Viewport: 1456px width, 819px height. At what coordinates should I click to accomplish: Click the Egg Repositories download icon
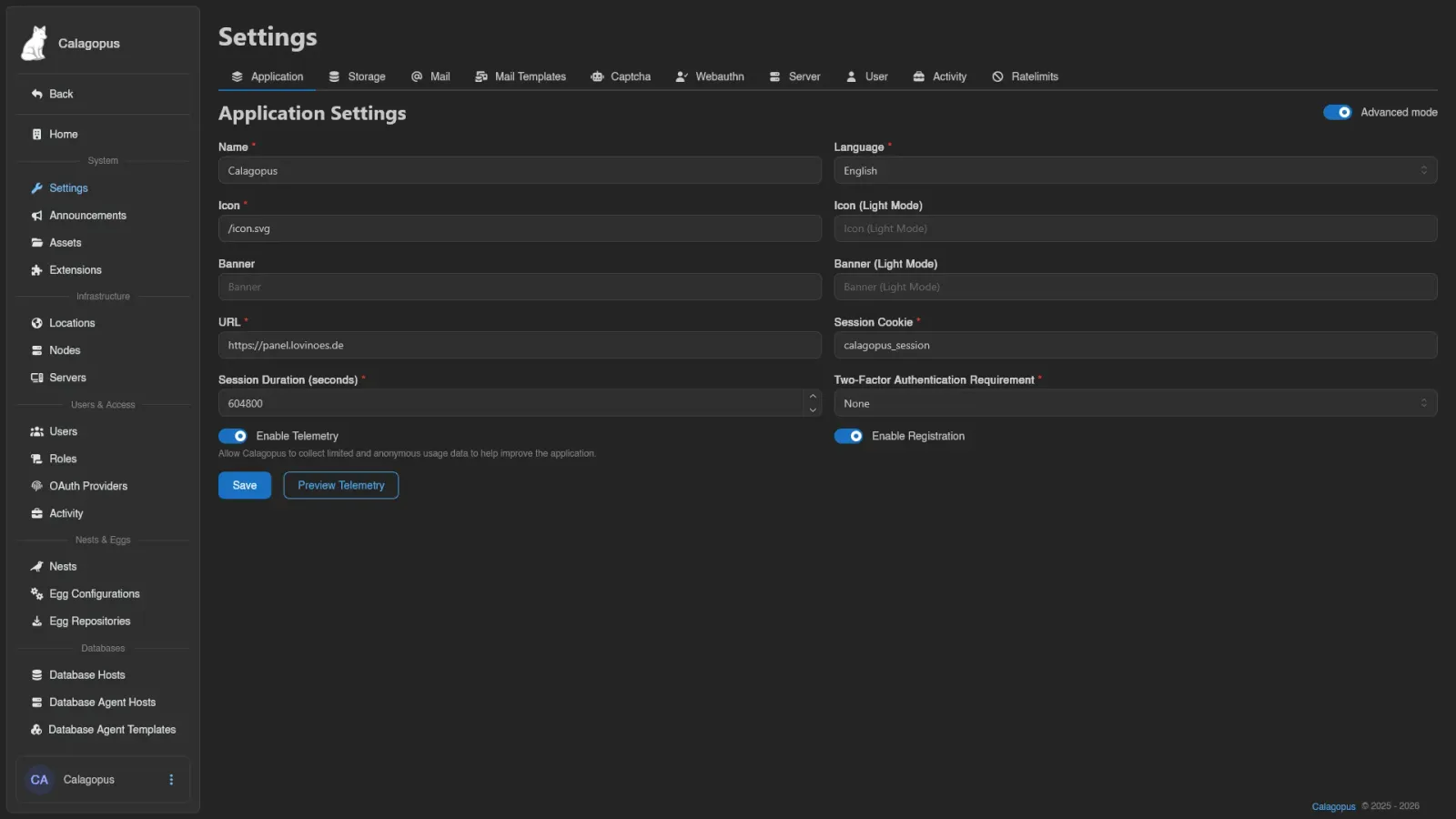pyautogui.click(x=37, y=621)
